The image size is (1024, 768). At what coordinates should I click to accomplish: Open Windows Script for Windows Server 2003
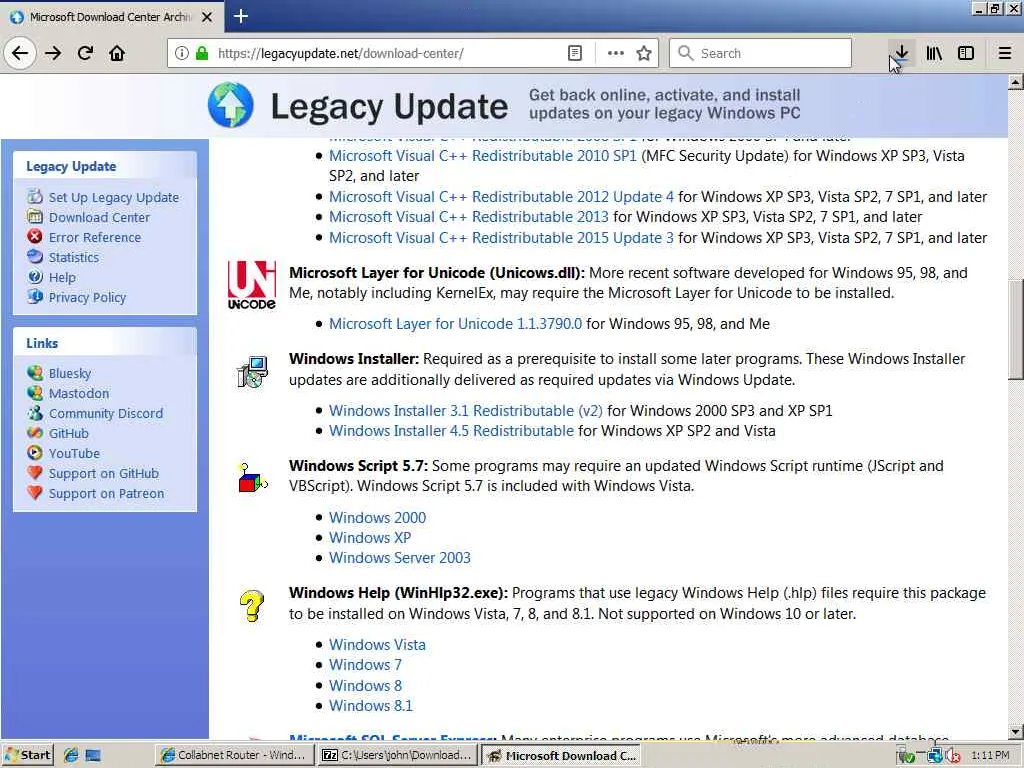400,557
